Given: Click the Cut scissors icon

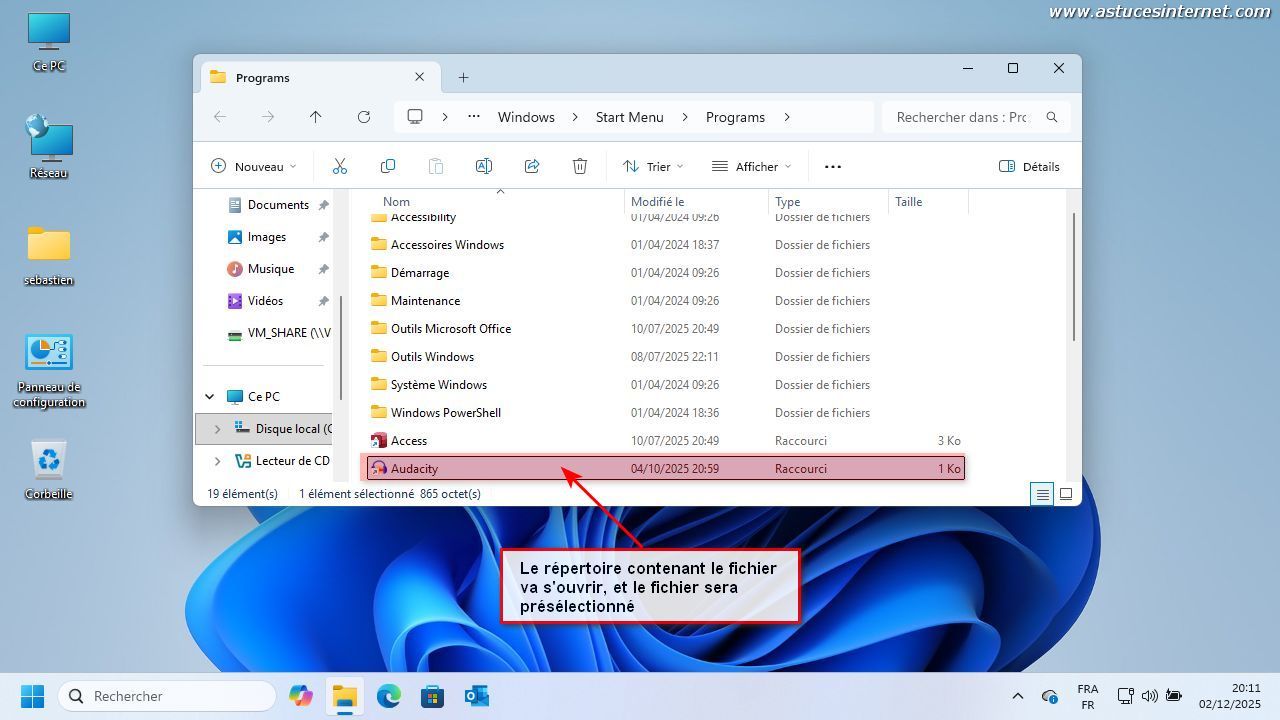Looking at the screenshot, I should click(340, 166).
